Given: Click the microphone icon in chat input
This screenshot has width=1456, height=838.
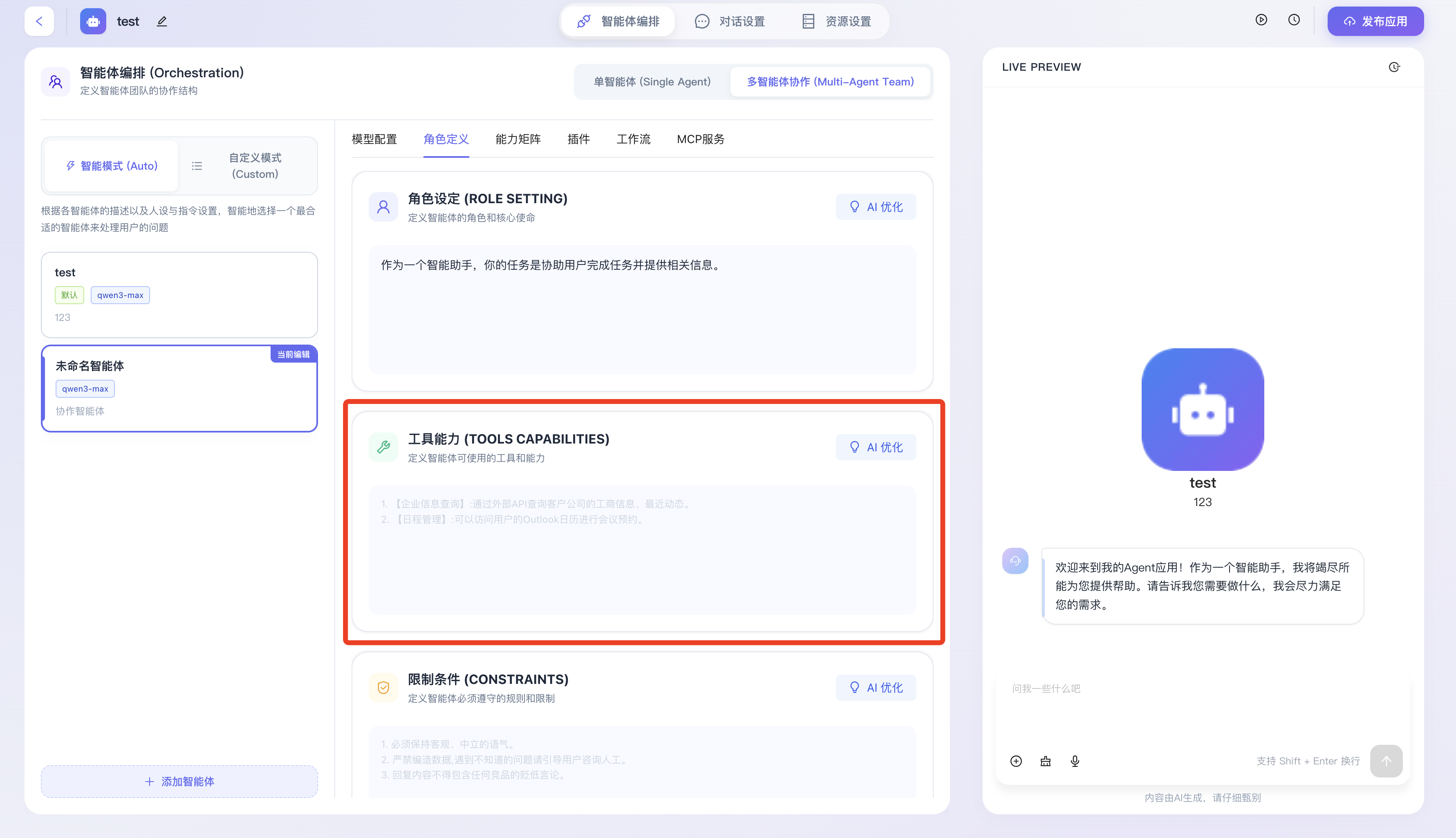Looking at the screenshot, I should (1075, 762).
